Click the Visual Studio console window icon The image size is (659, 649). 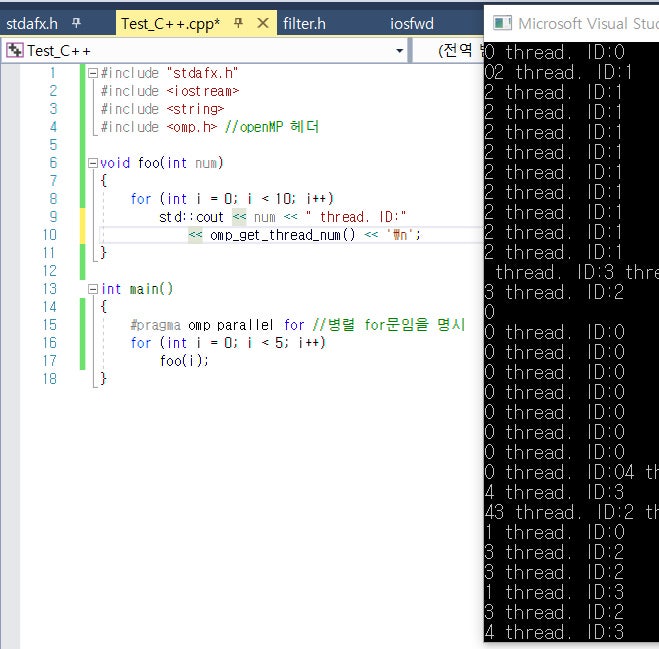pyautogui.click(x=502, y=22)
